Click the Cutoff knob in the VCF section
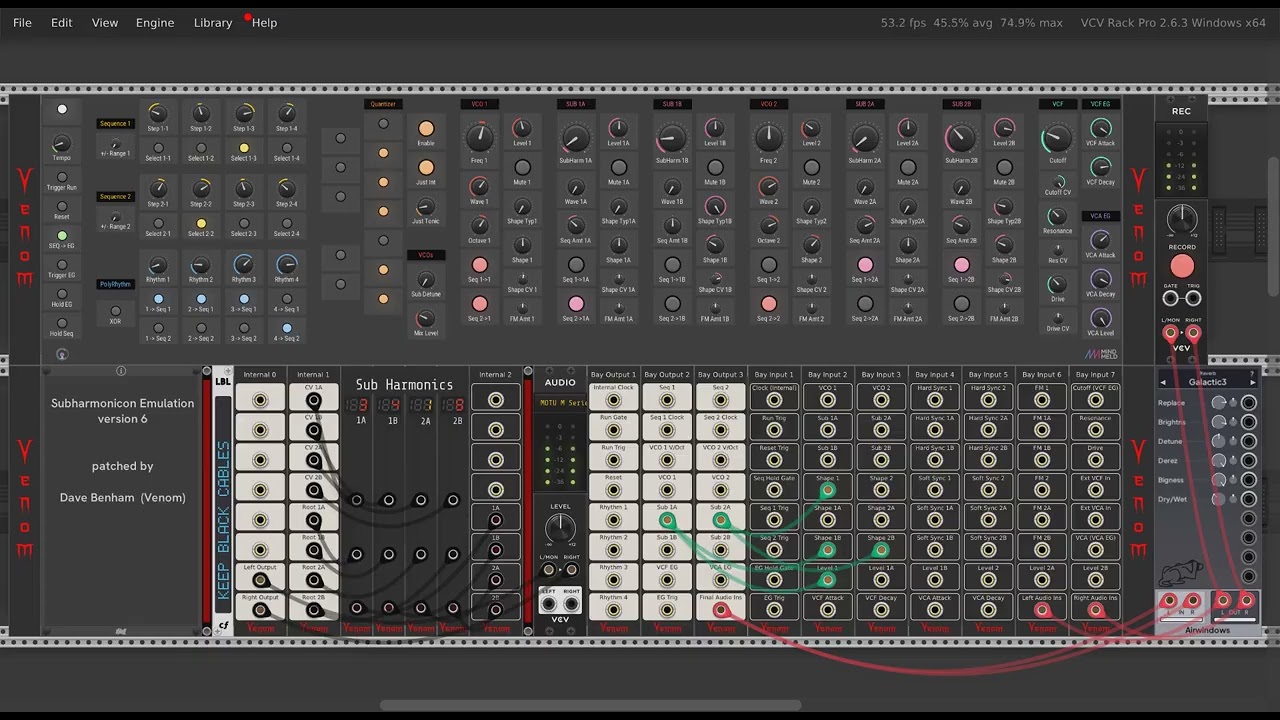This screenshot has height=720, width=1280. pyautogui.click(x=1057, y=140)
